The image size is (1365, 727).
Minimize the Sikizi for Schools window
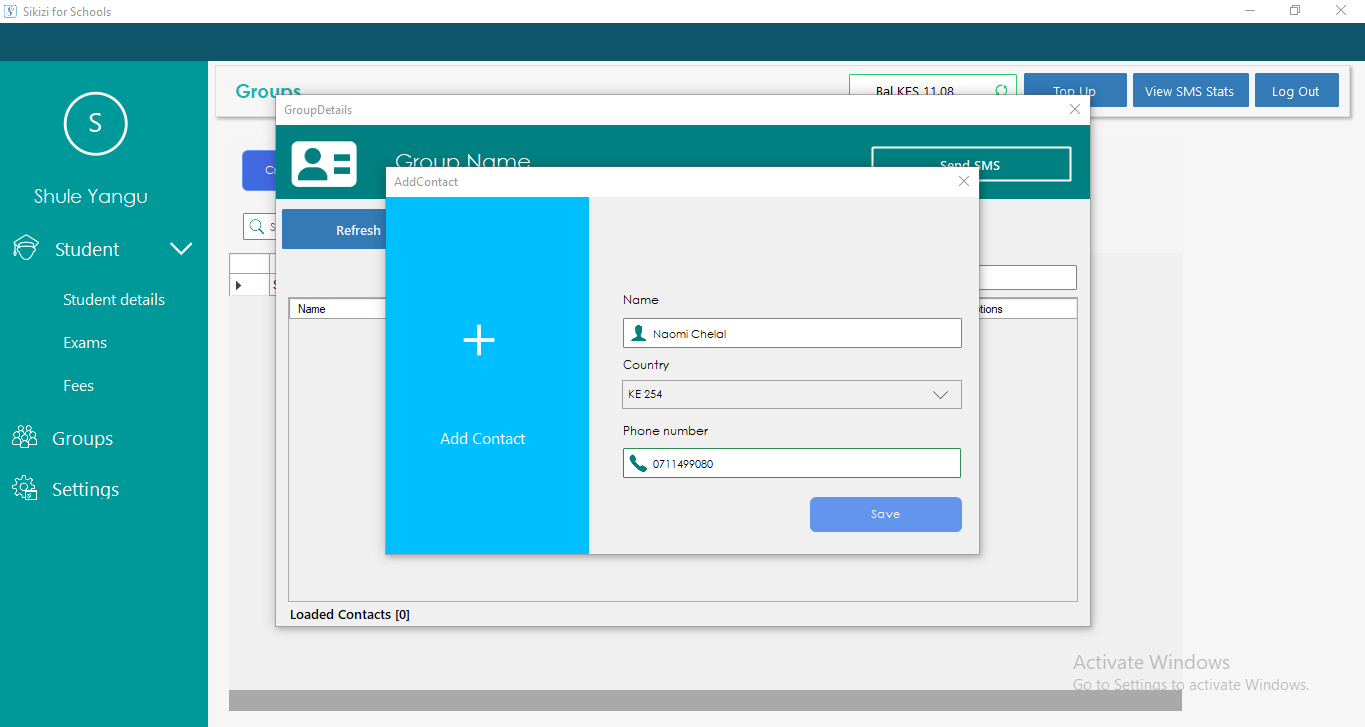point(1250,11)
